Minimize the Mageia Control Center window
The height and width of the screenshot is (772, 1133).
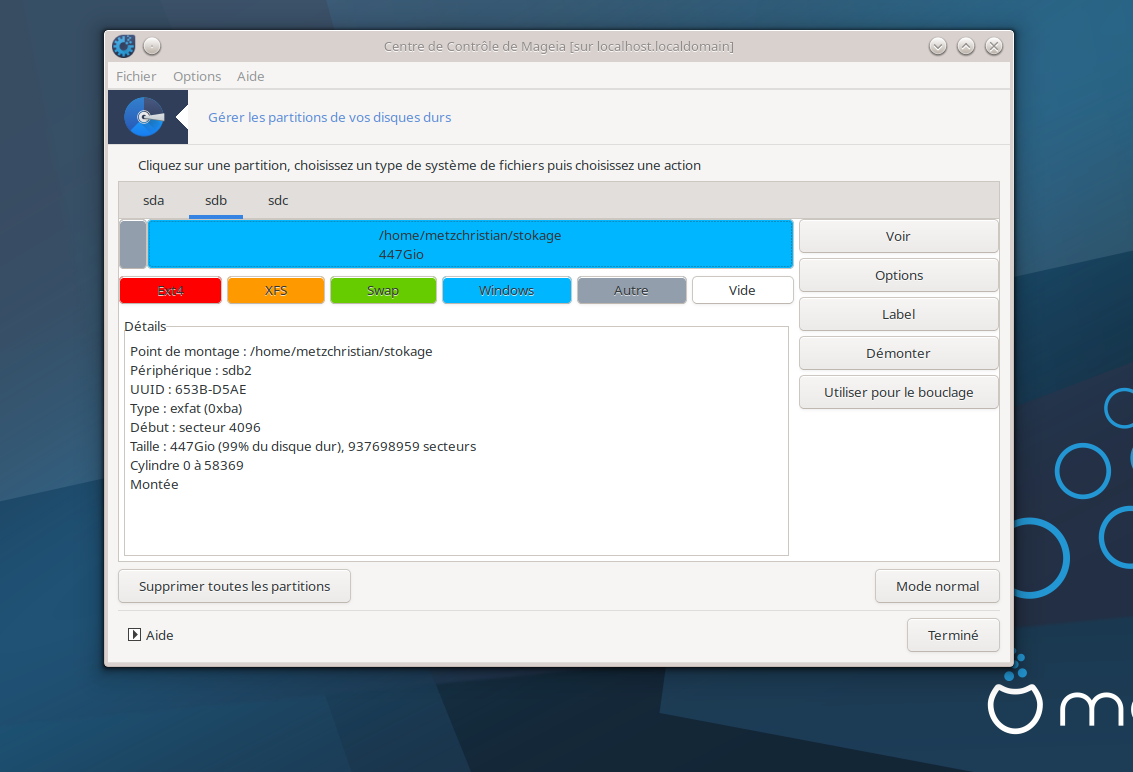[x=937, y=46]
